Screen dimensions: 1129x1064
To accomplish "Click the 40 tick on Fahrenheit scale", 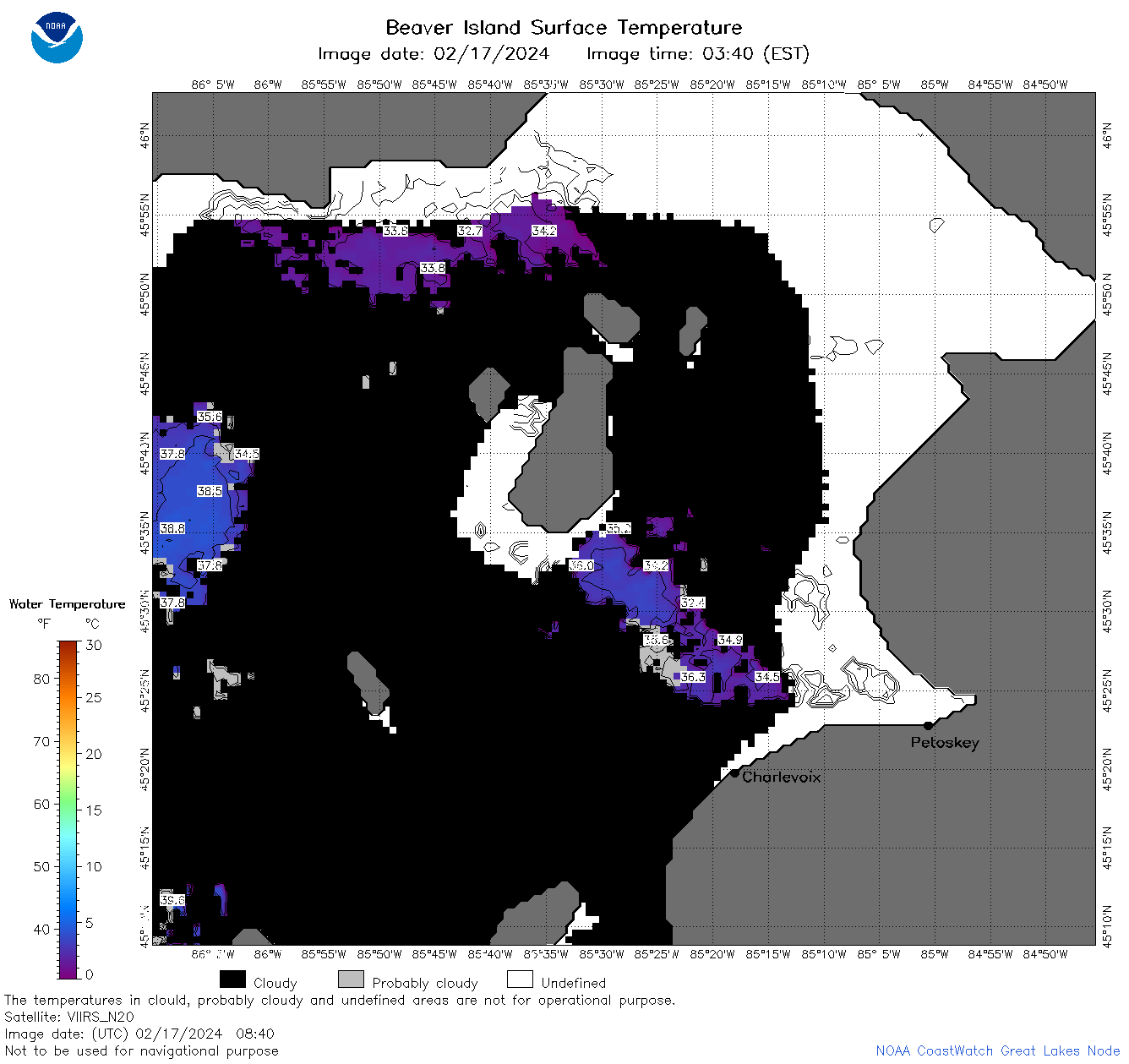I will 41,929.
